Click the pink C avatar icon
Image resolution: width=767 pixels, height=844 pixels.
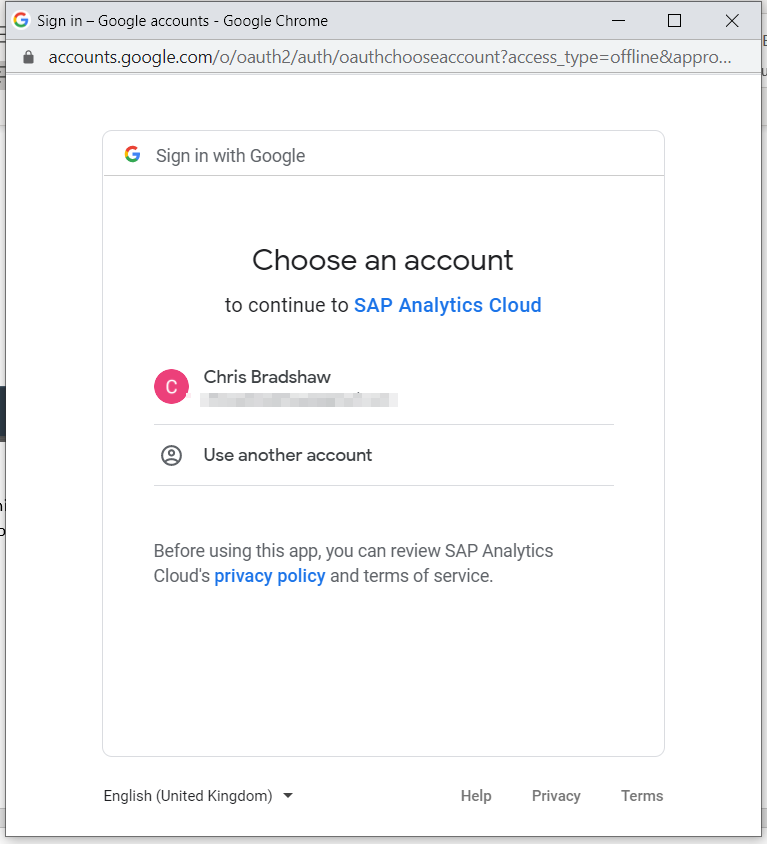[171, 386]
